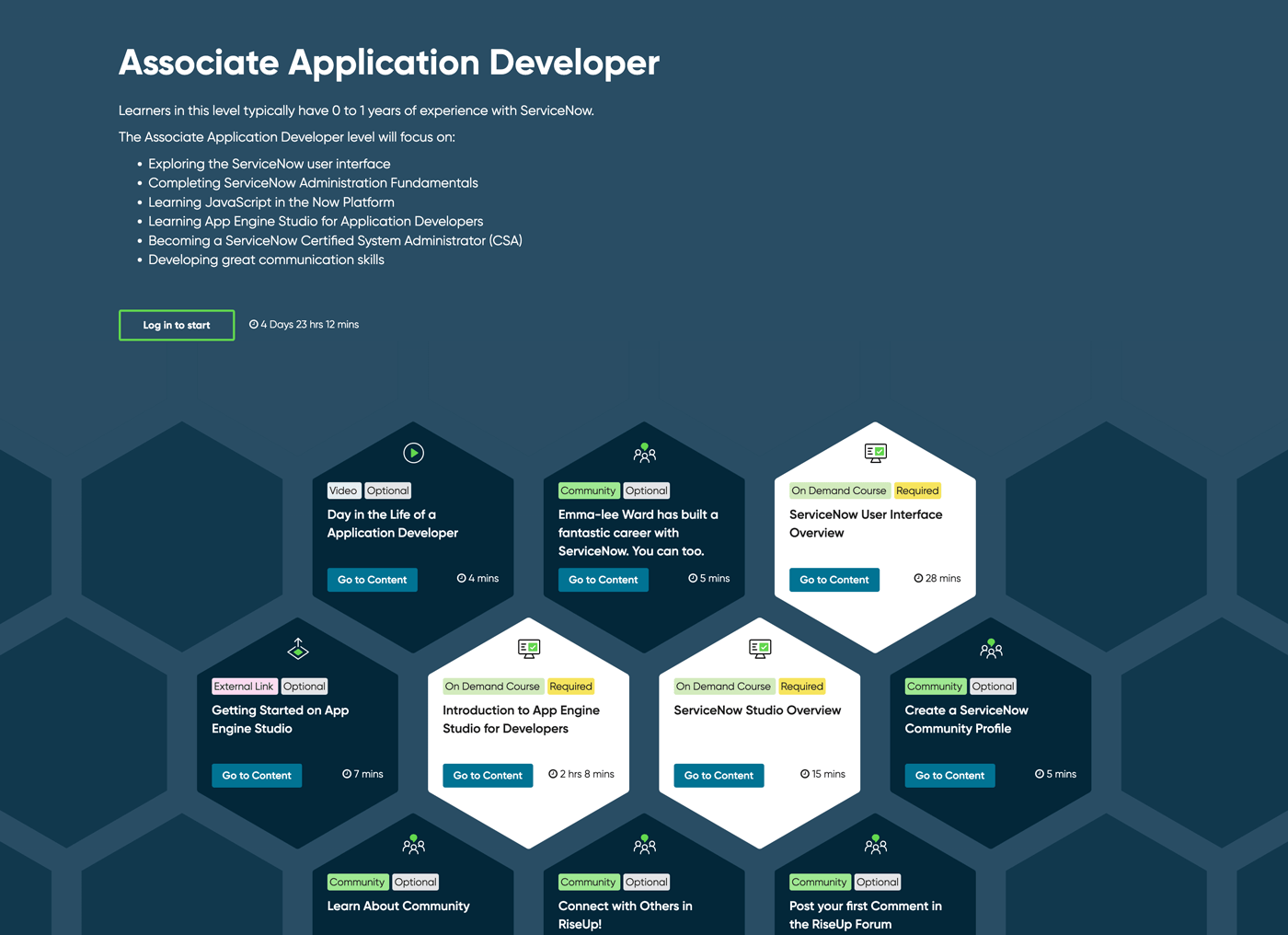Click Optional tag on Create a ServiceNow Community Profile
The image size is (1288, 935).
pos(994,687)
